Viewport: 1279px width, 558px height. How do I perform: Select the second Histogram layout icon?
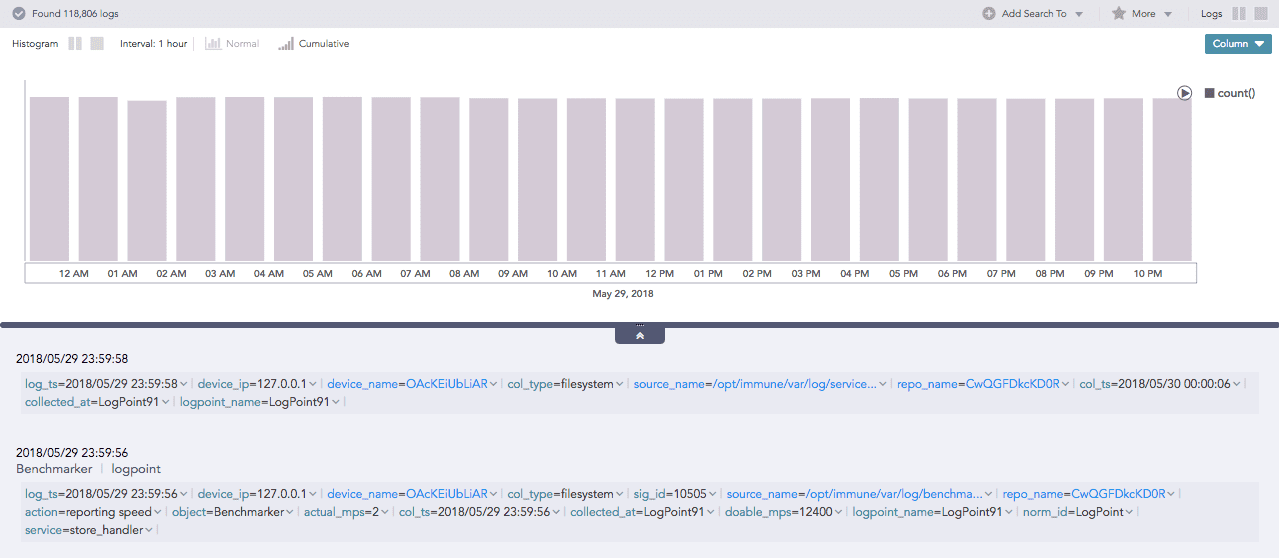(97, 44)
